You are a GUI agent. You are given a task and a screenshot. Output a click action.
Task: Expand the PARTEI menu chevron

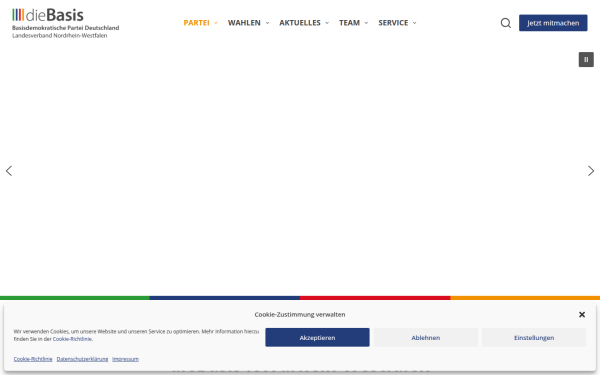coord(216,23)
